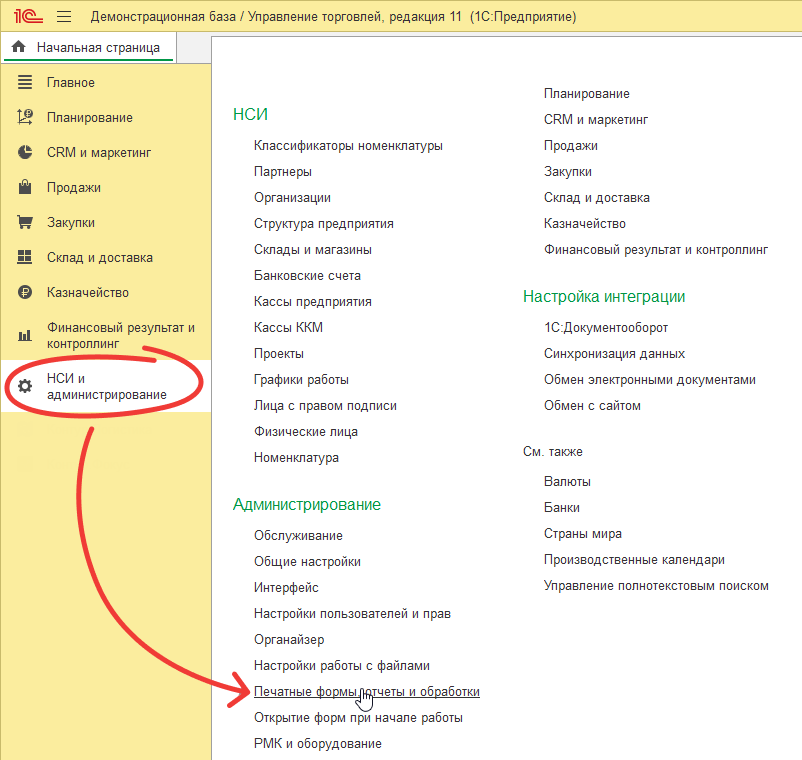Image resolution: width=802 pixels, height=760 pixels.
Task: Open Настройки пользователей и прав
Action: click(352, 614)
